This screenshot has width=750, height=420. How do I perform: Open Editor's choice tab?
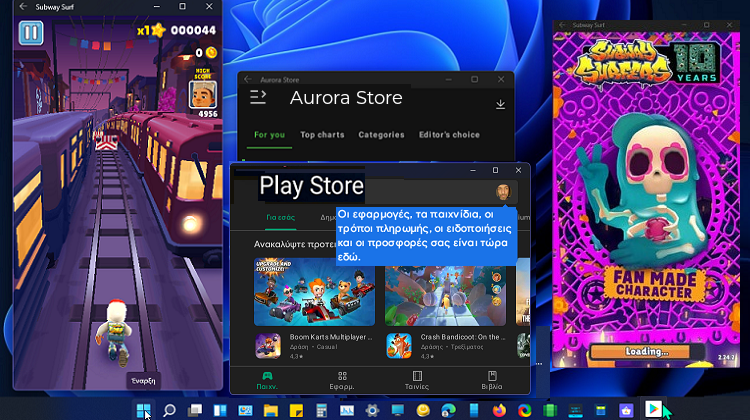[x=449, y=135]
